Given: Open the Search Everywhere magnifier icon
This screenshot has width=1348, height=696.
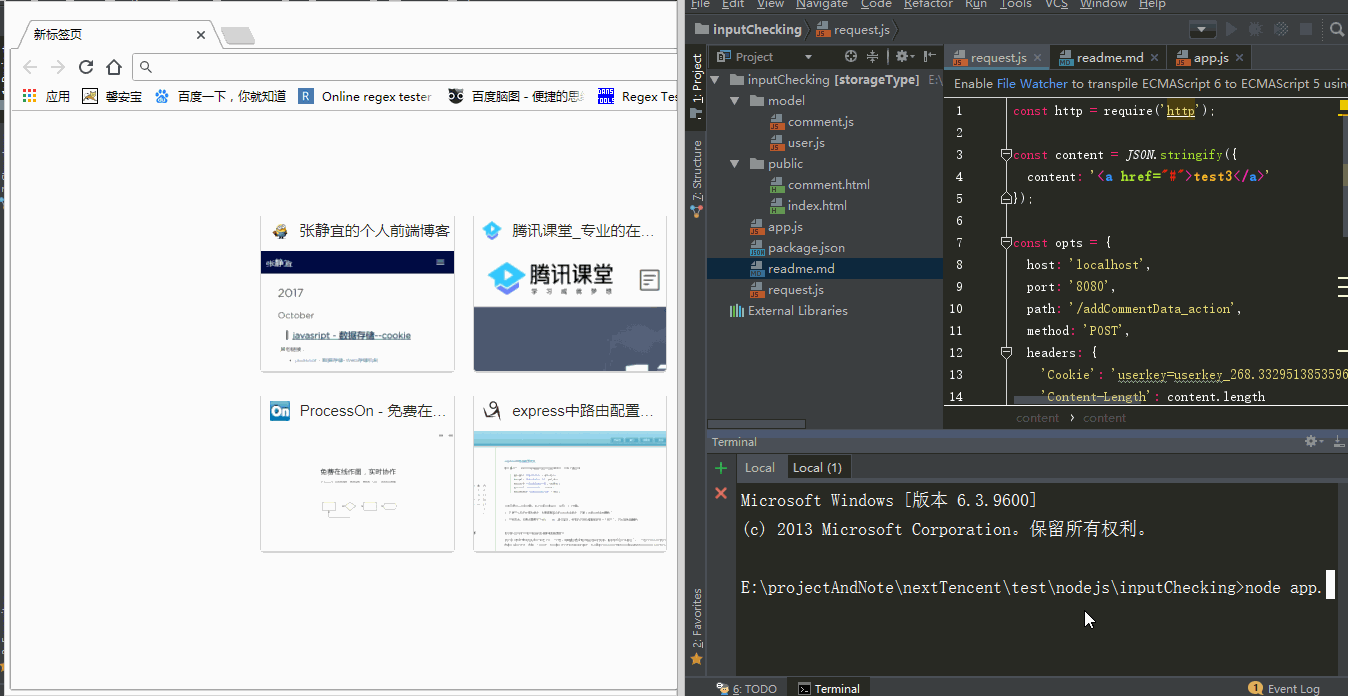Looking at the screenshot, I should point(1337,30).
